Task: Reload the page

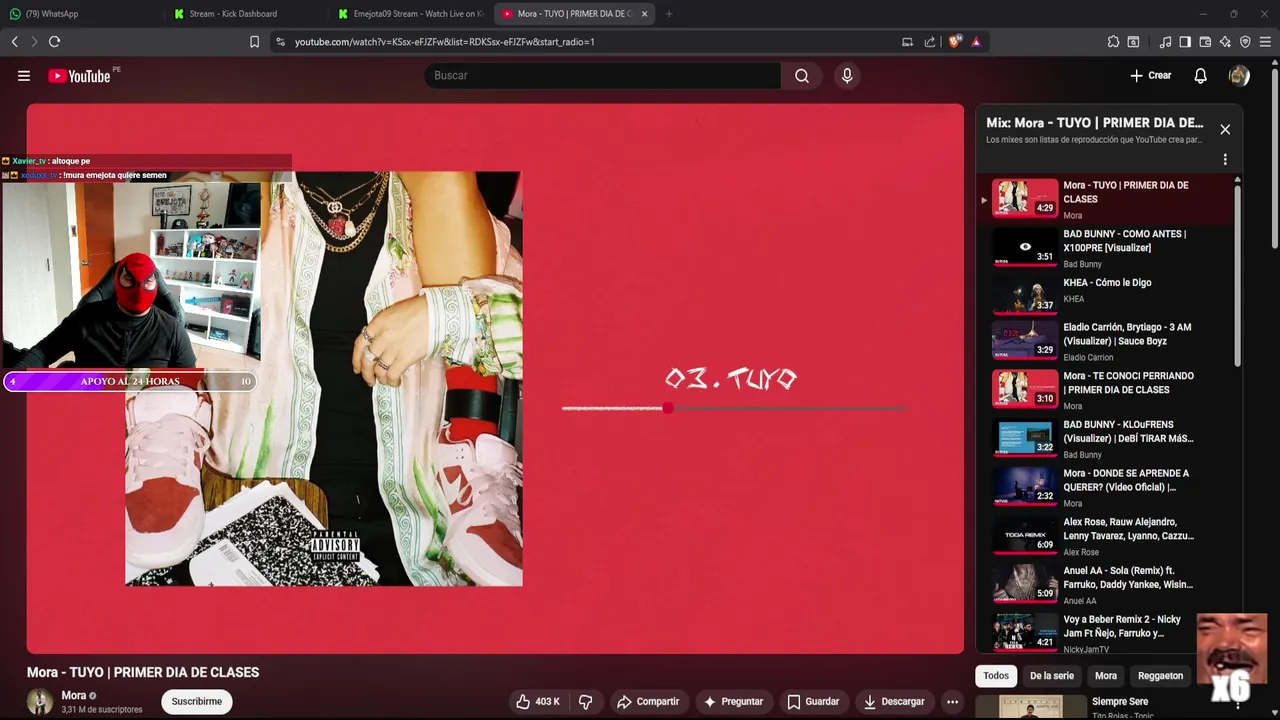Action: (54, 42)
